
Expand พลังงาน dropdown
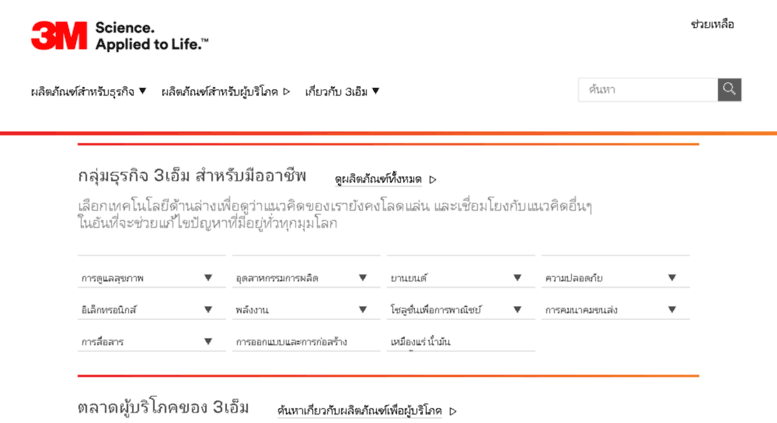click(x=306, y=310)
